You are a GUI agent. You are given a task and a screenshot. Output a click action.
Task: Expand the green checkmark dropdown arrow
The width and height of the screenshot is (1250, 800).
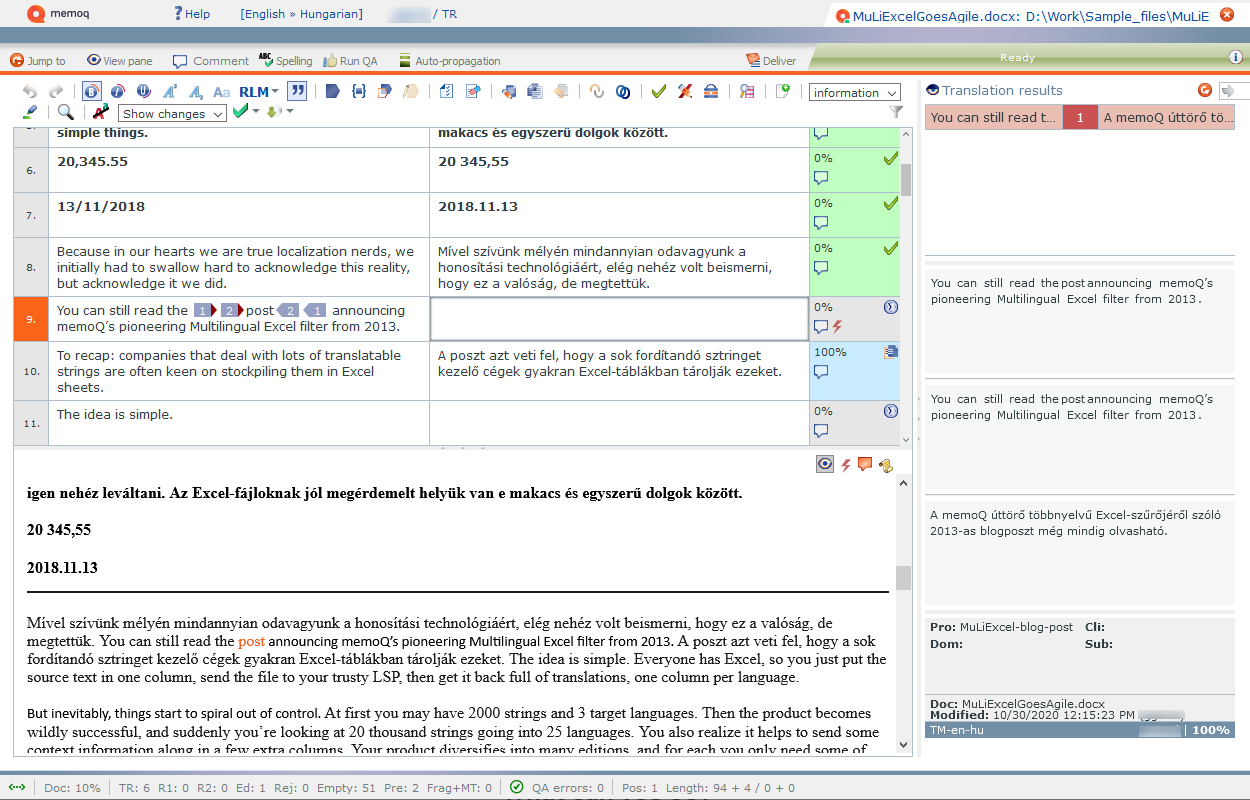point(256,112)
